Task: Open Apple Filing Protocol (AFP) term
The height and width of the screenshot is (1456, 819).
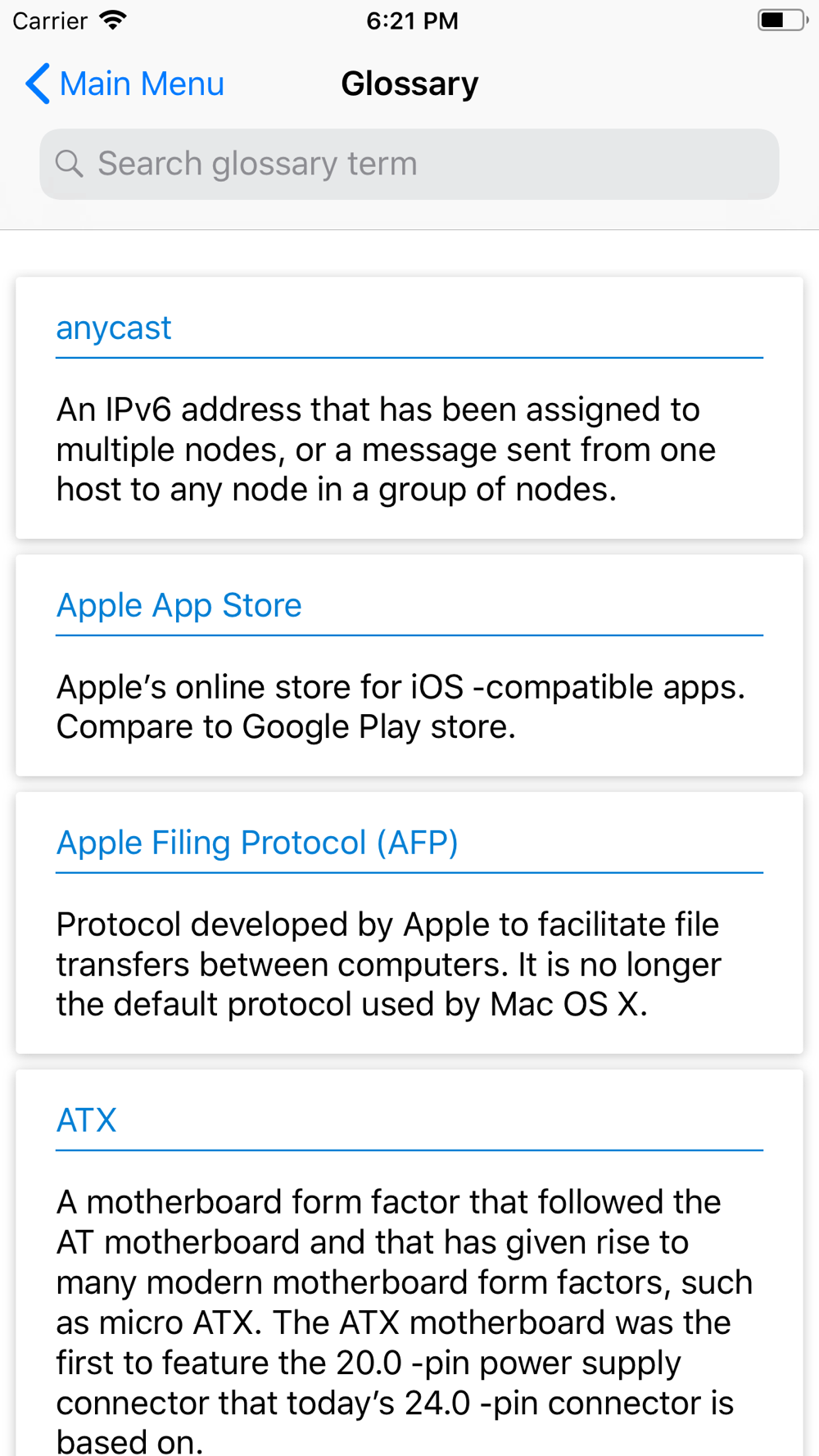Action: click(257, 843)
